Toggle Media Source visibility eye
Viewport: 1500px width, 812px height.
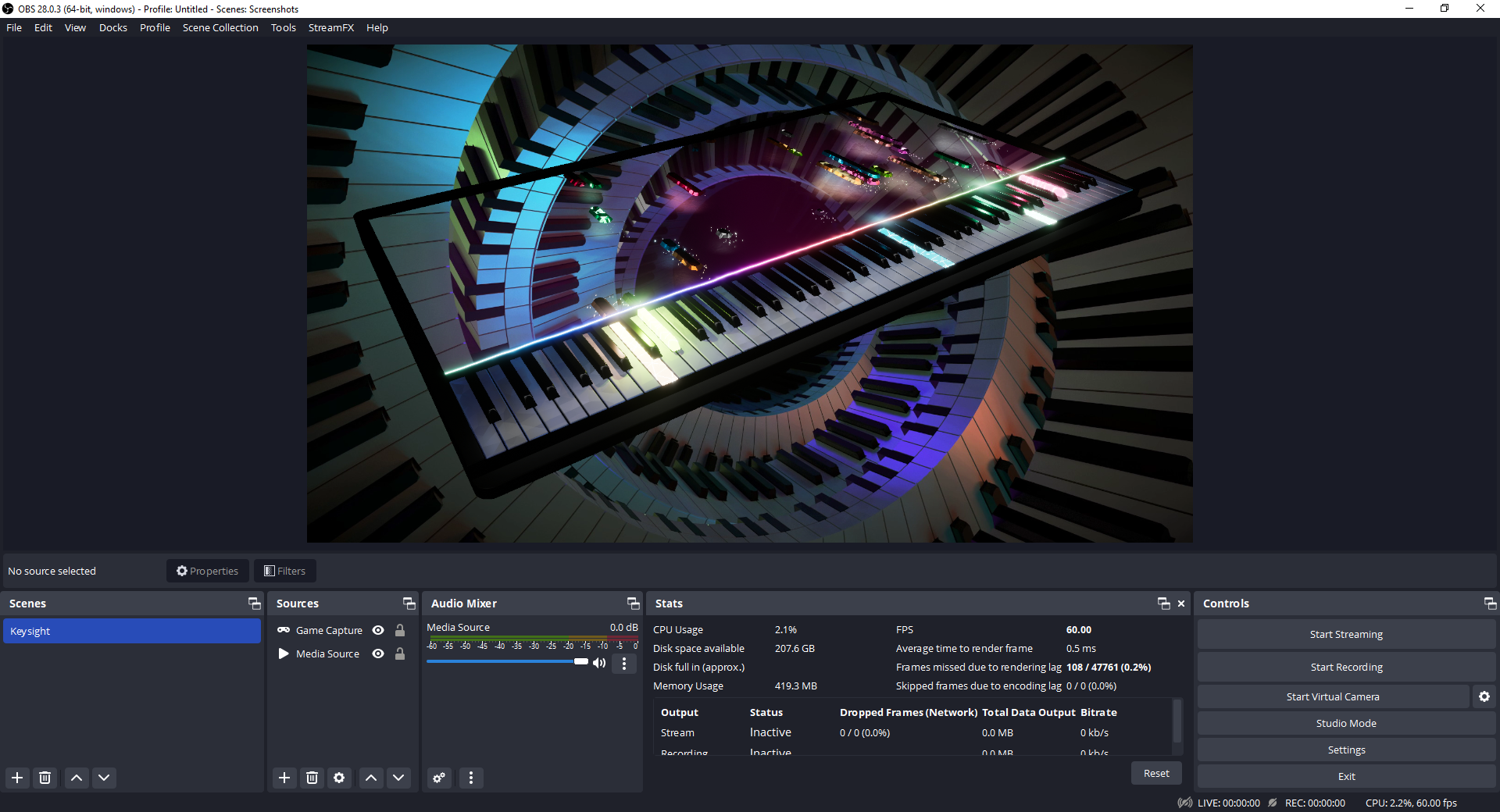point(378,654)
